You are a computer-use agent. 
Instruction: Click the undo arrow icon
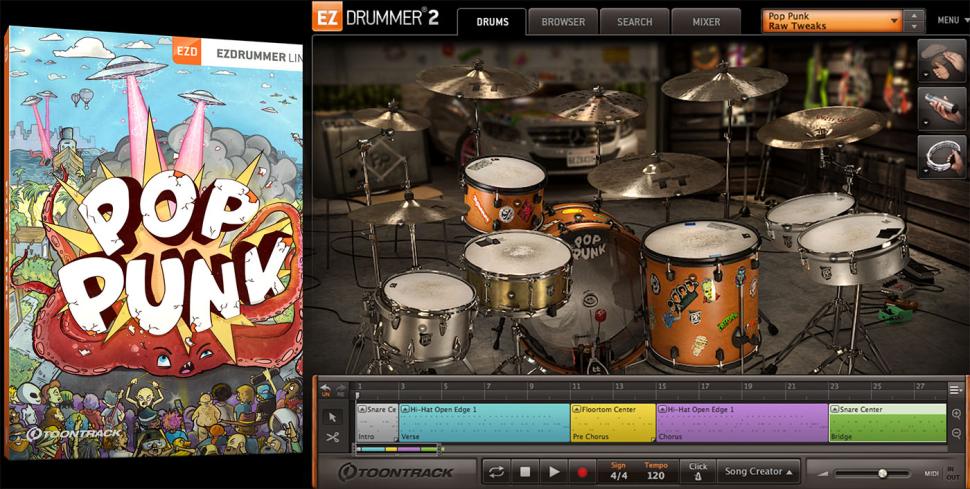(x=325, y=389)
